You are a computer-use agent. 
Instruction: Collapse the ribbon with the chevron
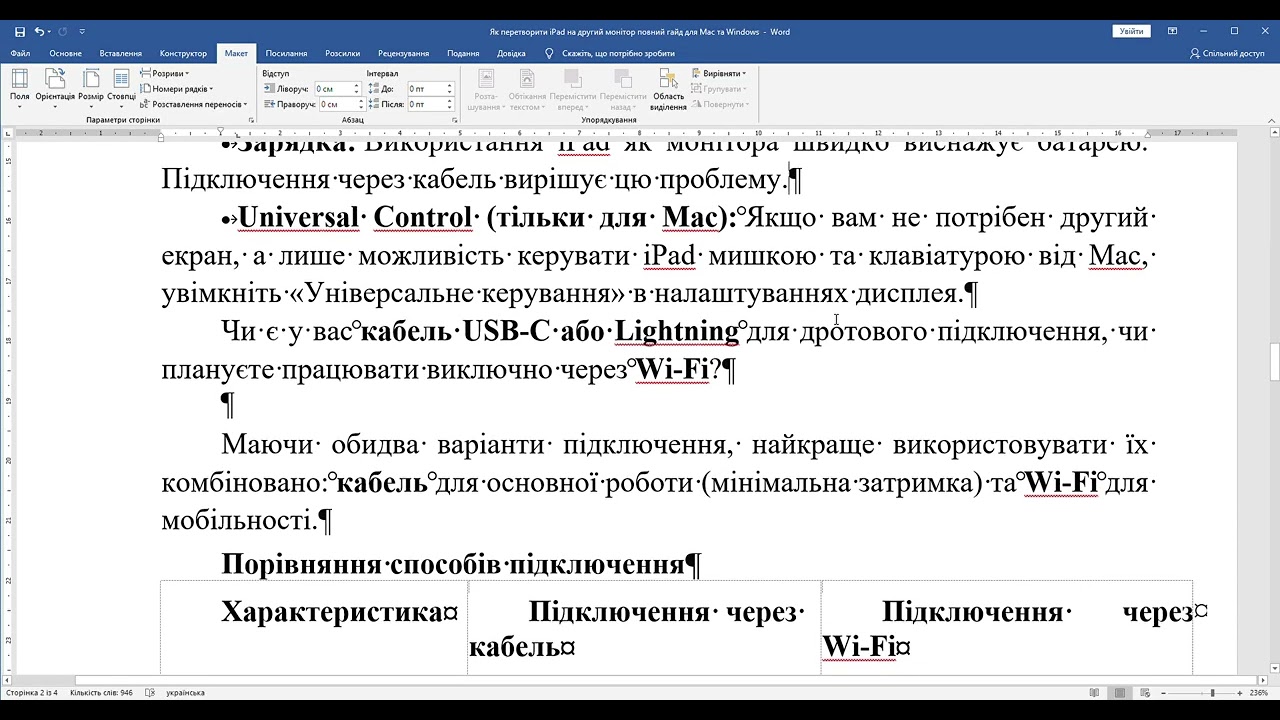tap(1270, 120)
